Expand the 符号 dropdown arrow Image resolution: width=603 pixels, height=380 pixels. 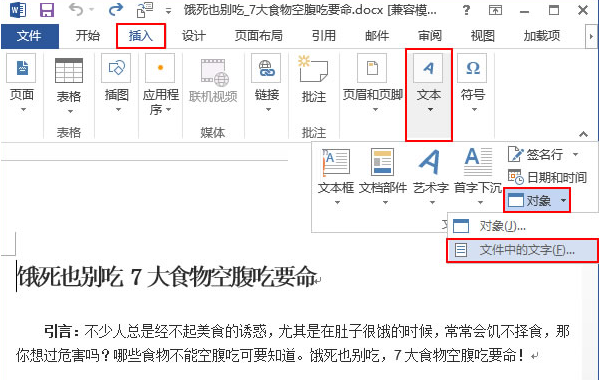[x=474, y=110]
